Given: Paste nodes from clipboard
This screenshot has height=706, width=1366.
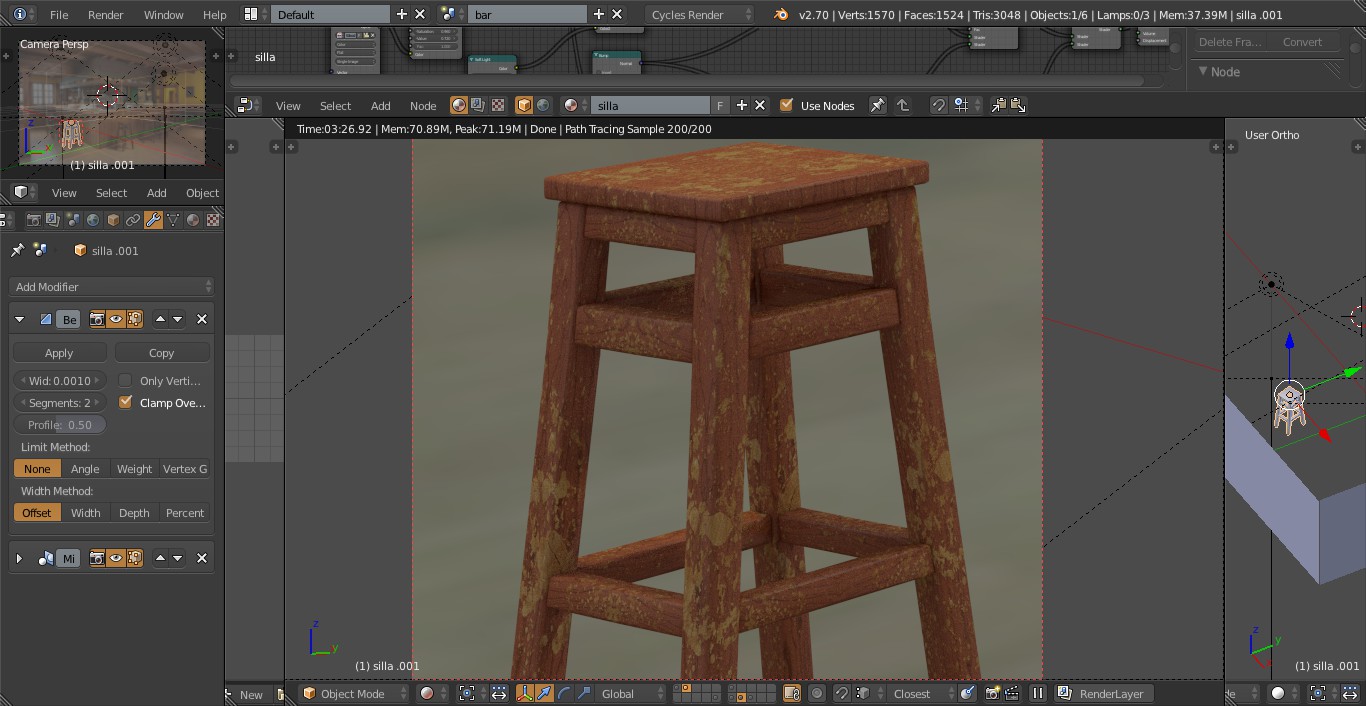Looking at the screenshot, I should click(1018, 105).
